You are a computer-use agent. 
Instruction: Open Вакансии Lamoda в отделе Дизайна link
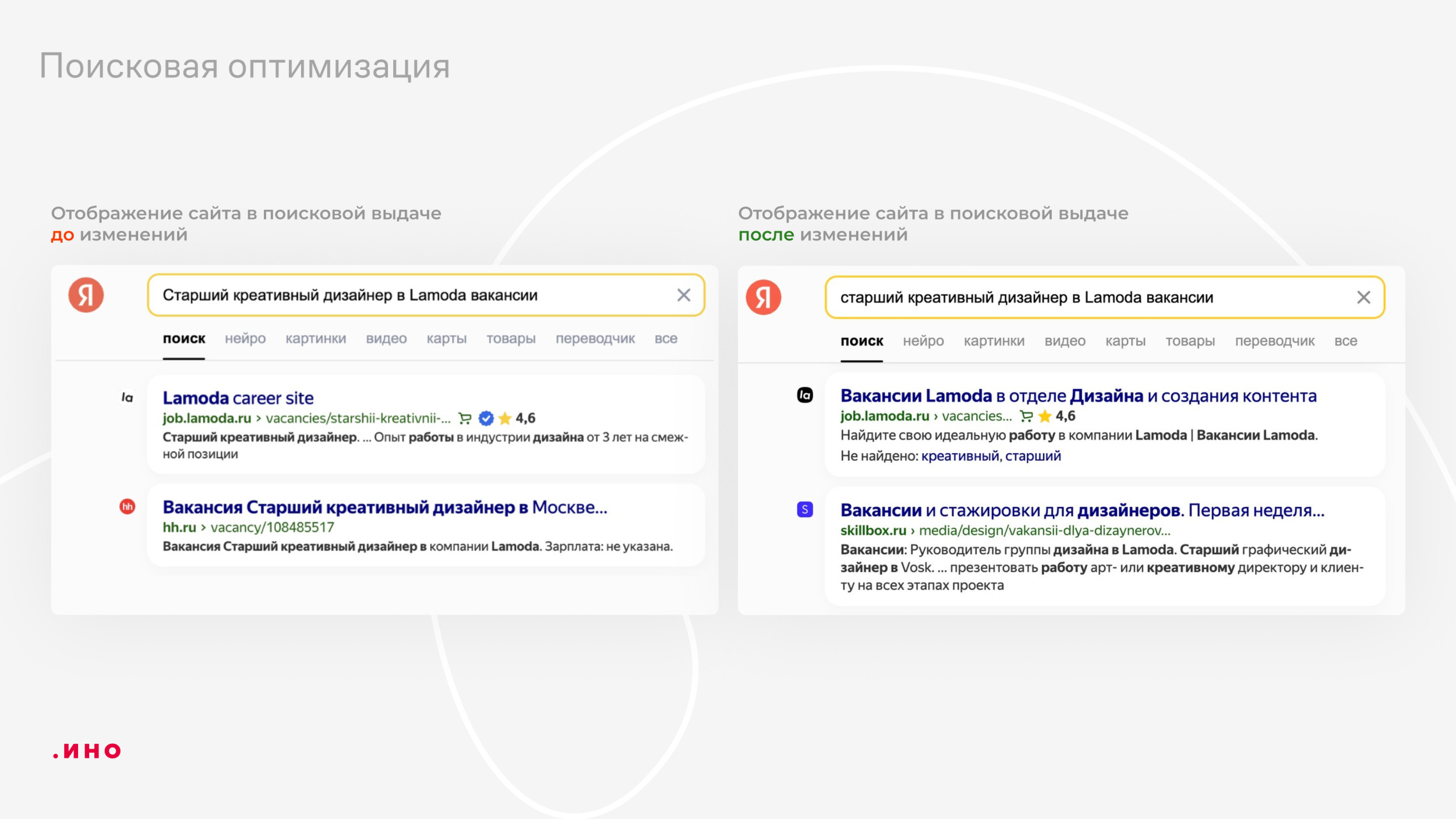coord(1077,396)
